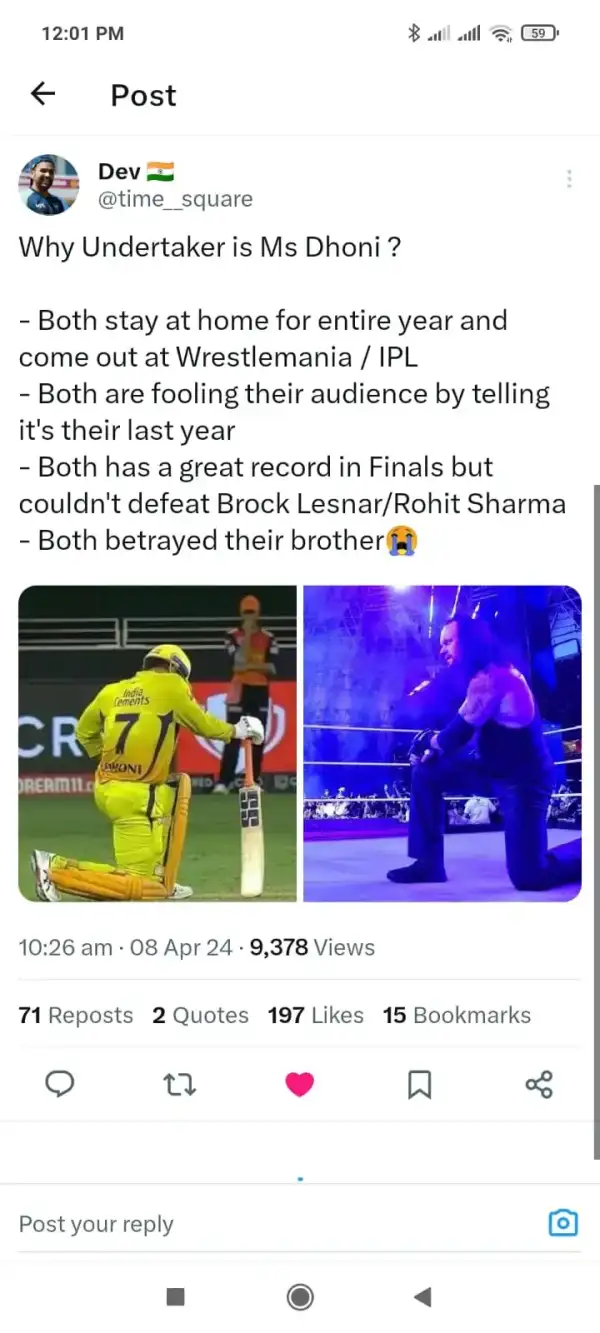The height and width of the screenshot is (1333, 600).
Task: Tap Android home circle button
Action: 300,1297
